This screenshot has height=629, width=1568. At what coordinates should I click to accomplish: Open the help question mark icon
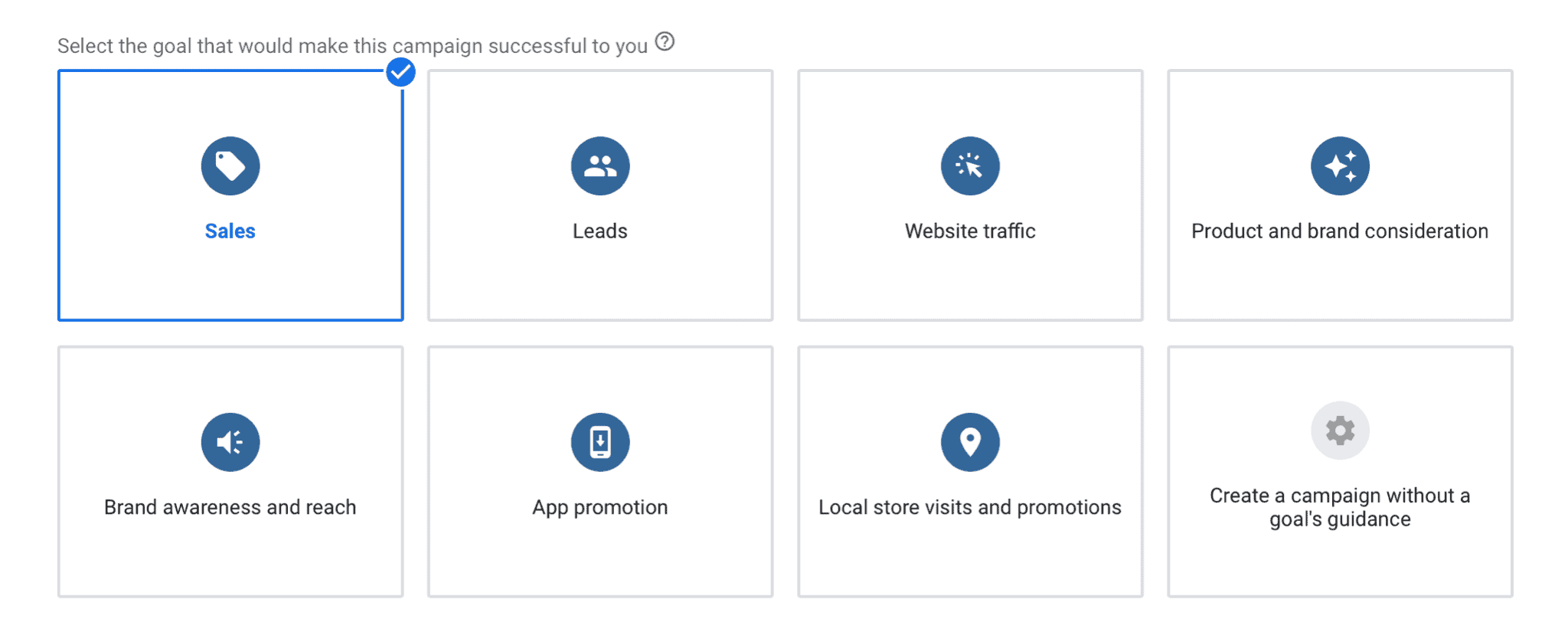pyautogui.click(x=665, y=41)
